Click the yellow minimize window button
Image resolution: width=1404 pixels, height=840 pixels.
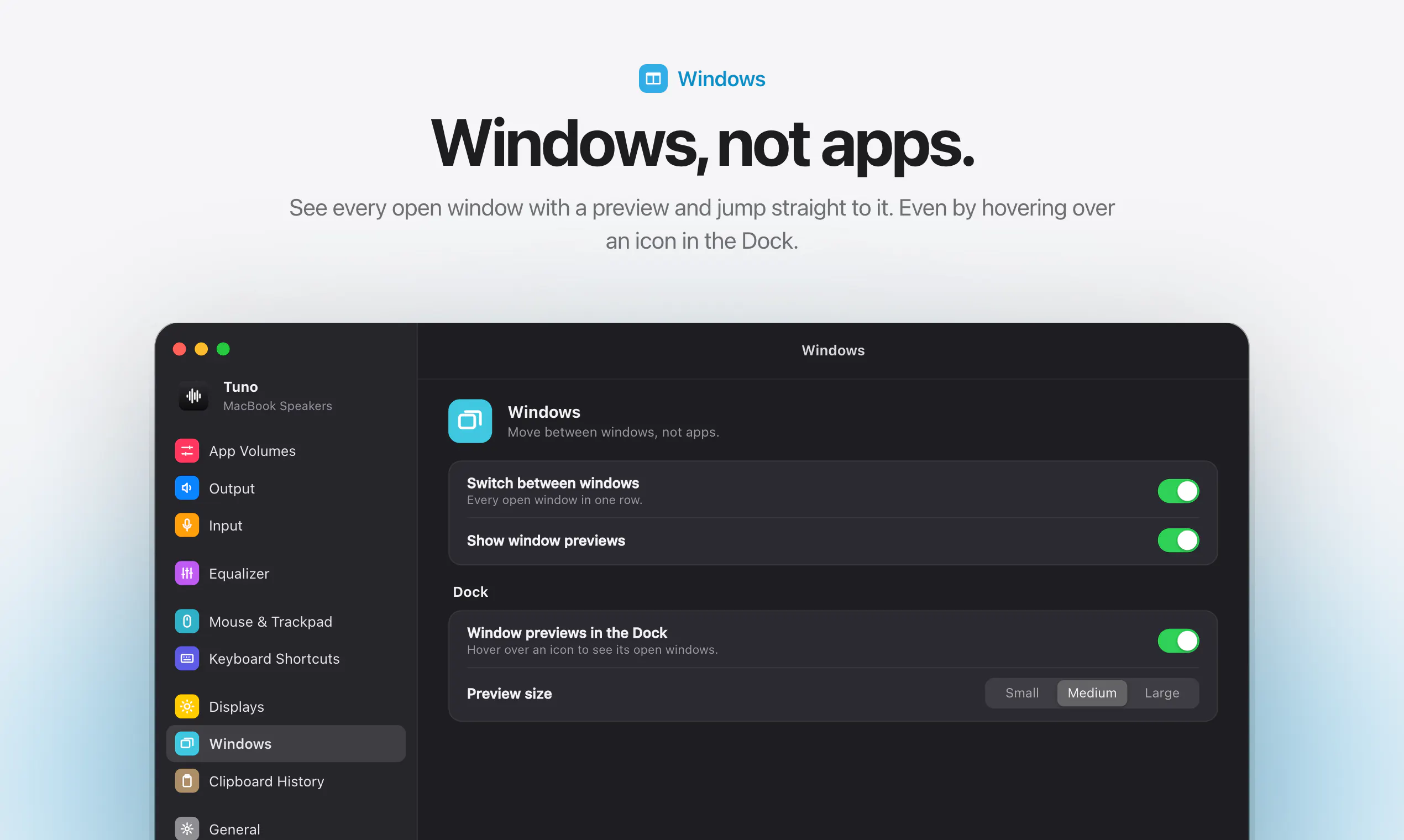(x=201, y=349)
